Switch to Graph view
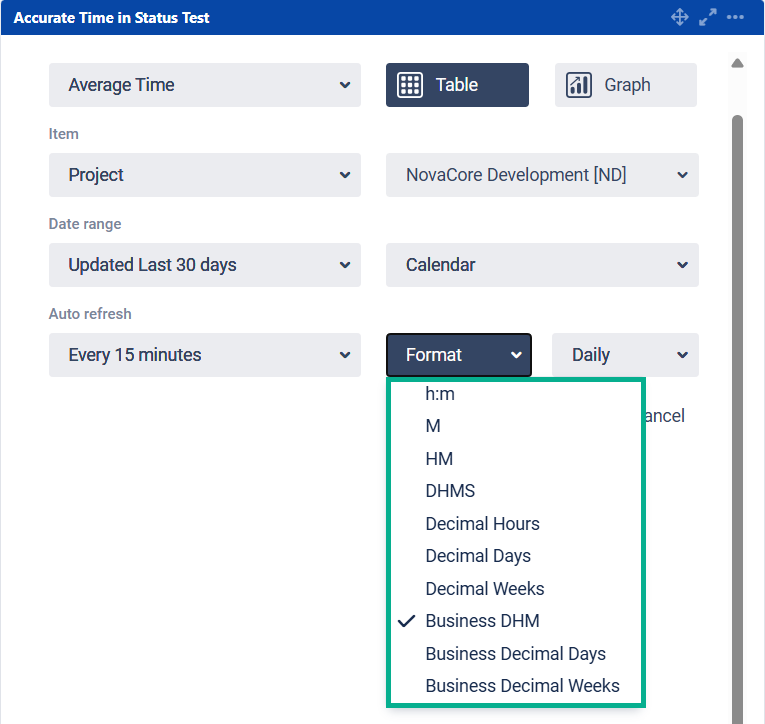 [x=625, y=85]
